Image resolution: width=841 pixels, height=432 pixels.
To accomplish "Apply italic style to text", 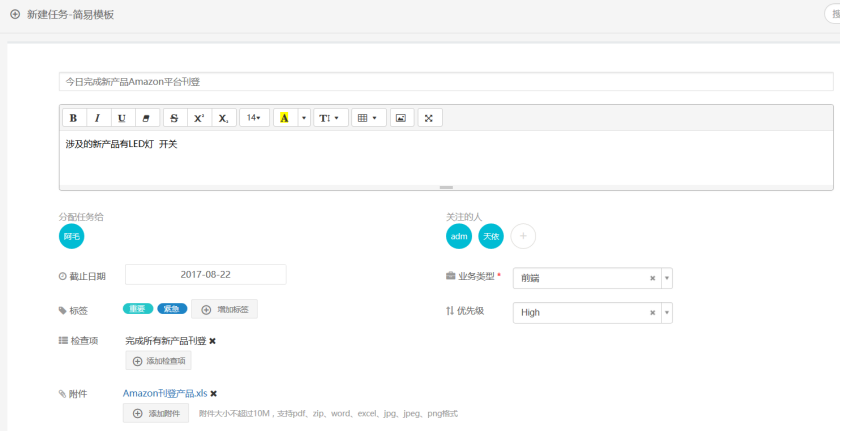I will pyautogui.click(x=97, y=118).
